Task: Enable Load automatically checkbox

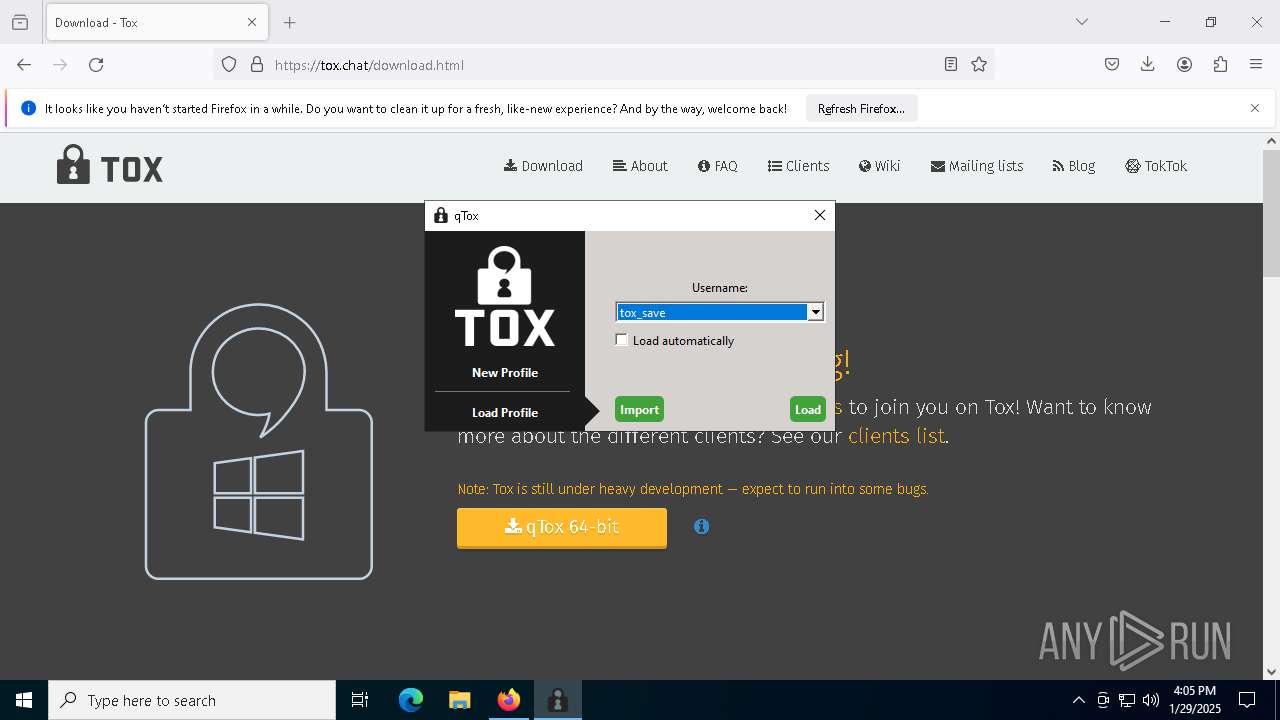Action: 622,340
